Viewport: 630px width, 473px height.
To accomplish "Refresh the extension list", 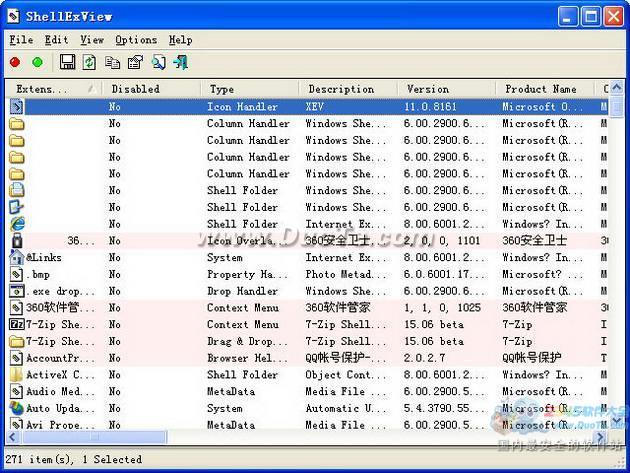I will [x=89, y=62].
